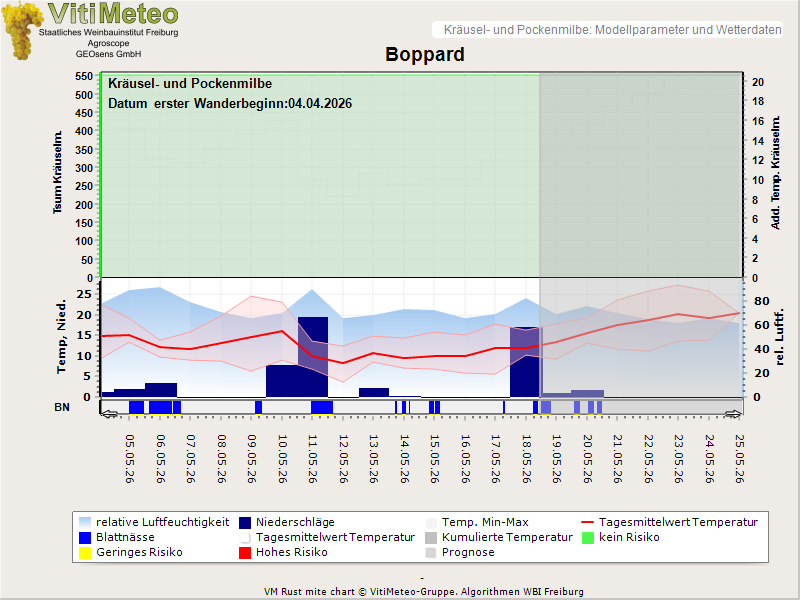Click the precipitation bar on 10.05.26
Image resolution: width=800 pixels, height=600 pixels.
(x=282, y=381)
